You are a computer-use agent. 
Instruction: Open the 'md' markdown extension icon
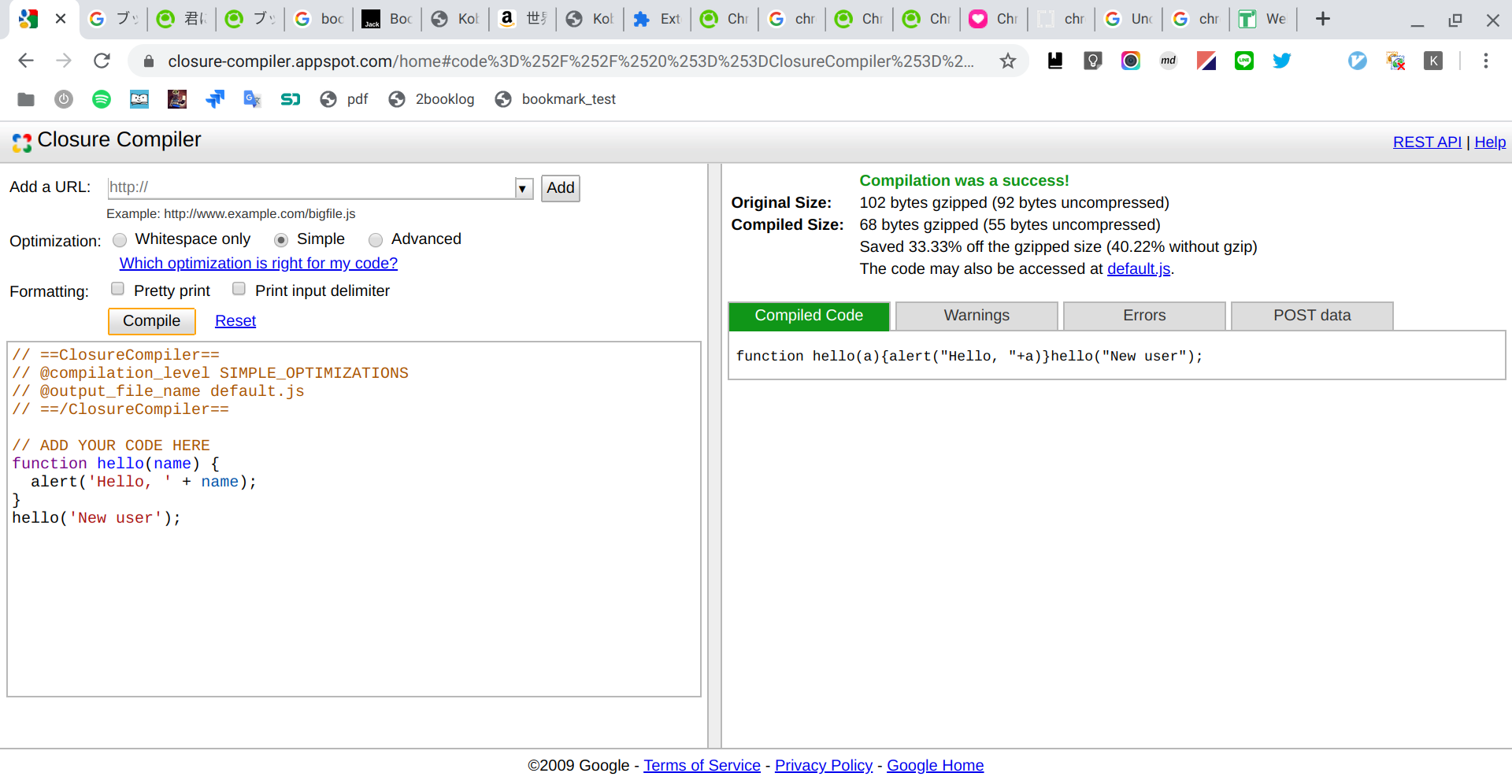pyautogui.click(x=1169, y=61)
